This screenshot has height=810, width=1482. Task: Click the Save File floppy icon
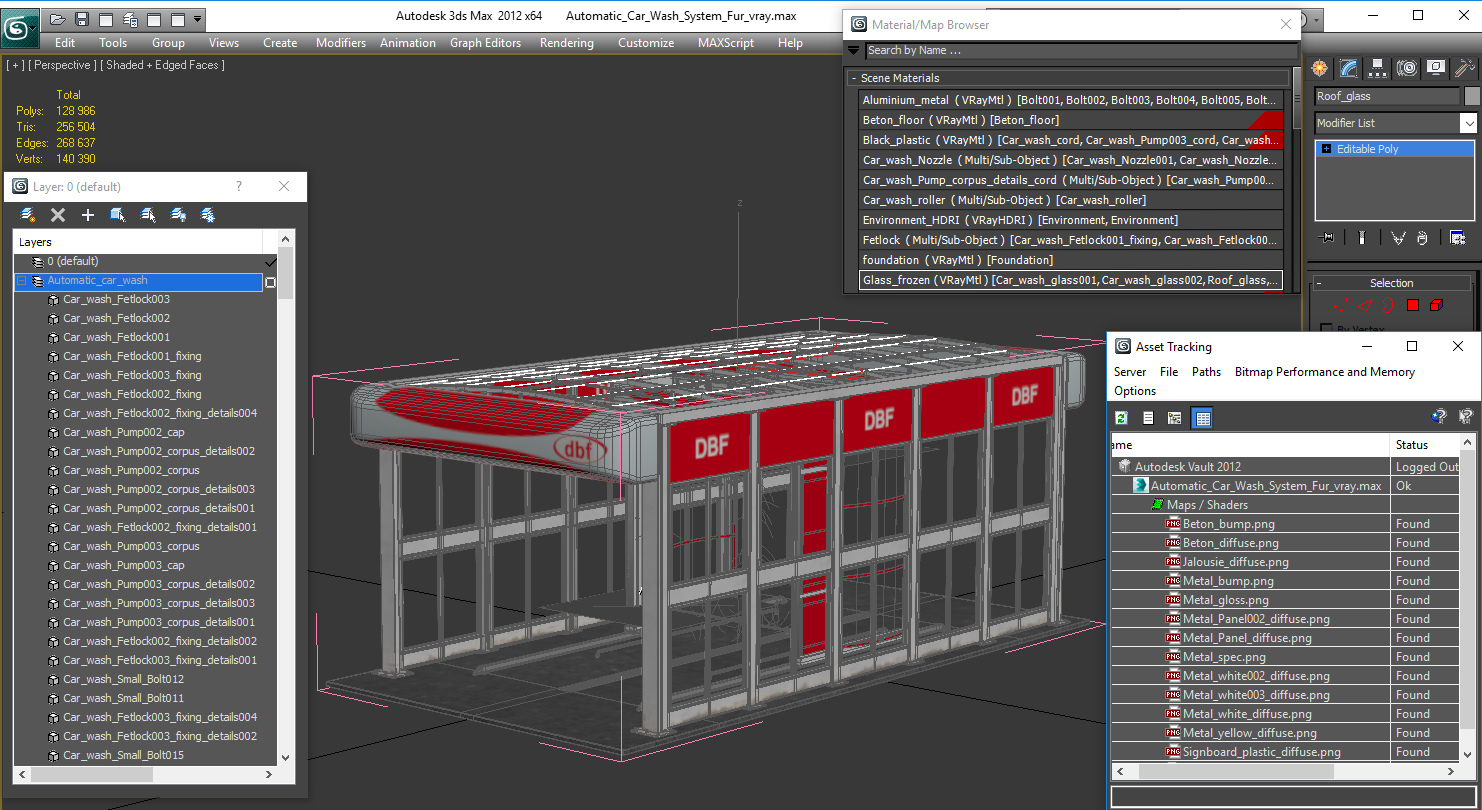point(82,19)
